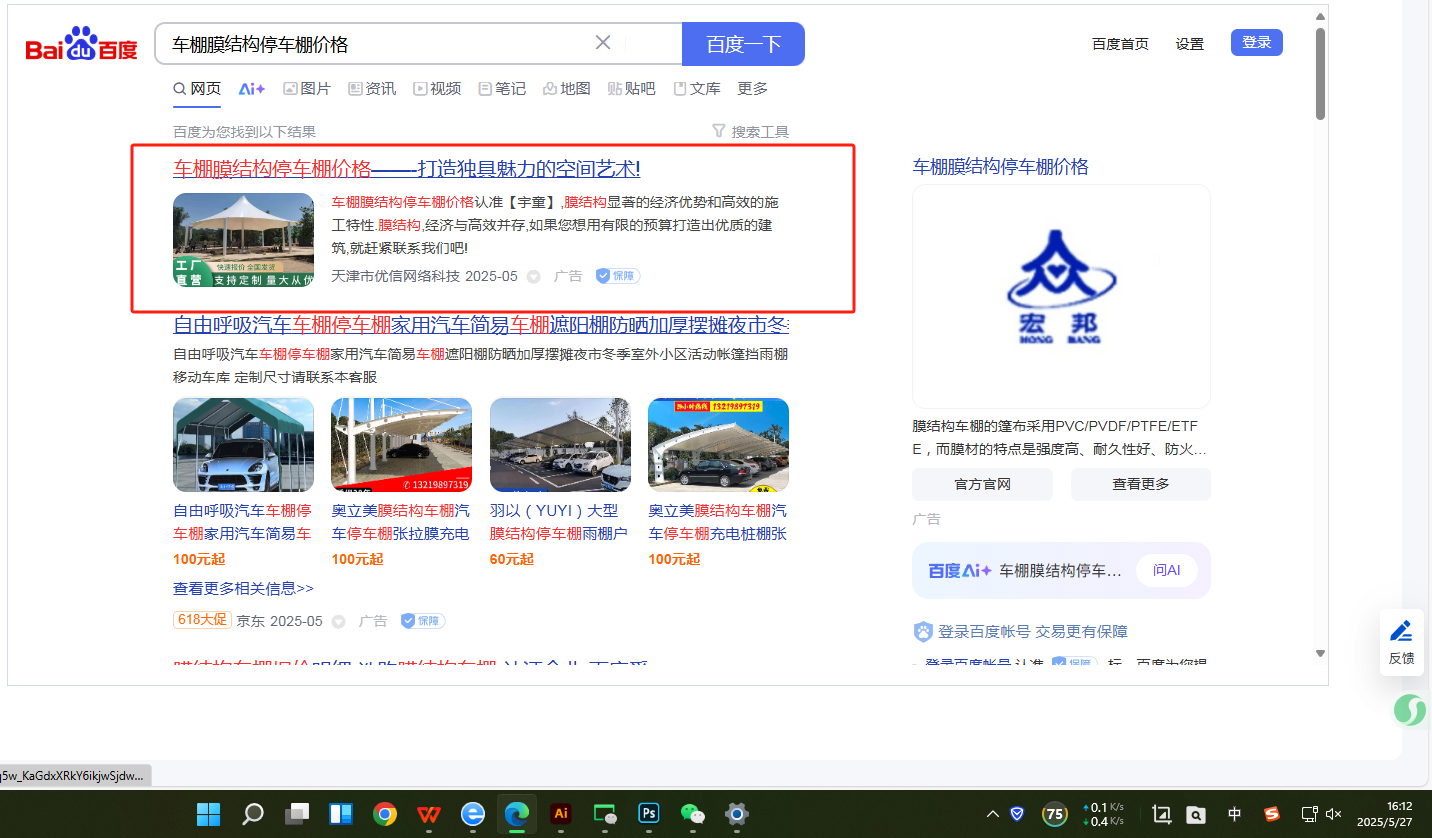This screenshot has height=838, width=1432.
Task: Open the 百度首页 link
Action: [1120, 44]
